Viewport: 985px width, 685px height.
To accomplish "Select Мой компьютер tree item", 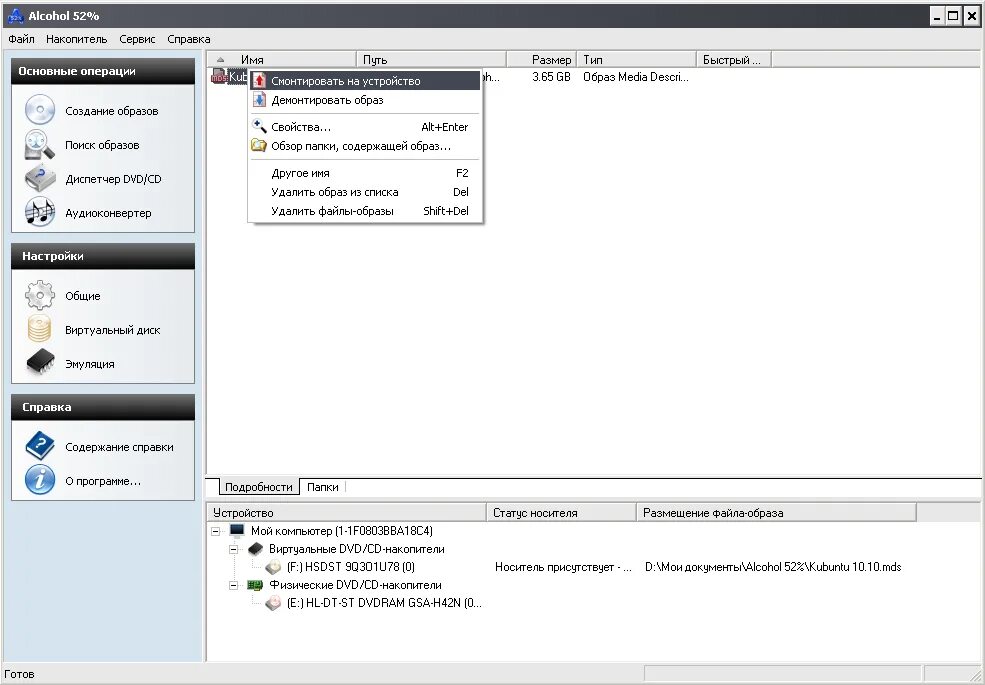I will pos(341,531).
